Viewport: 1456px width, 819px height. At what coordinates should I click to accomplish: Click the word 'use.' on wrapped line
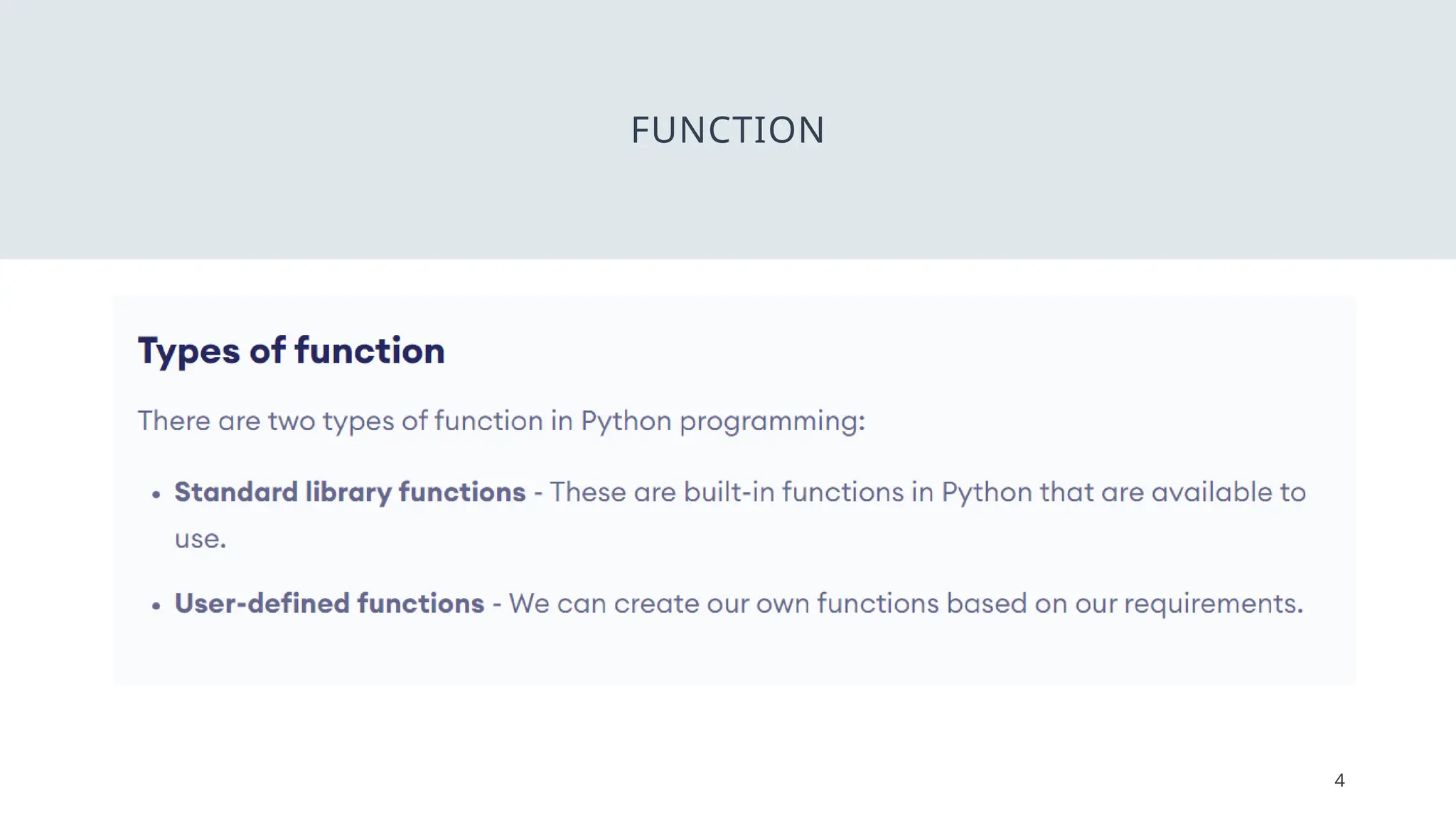click(200, 539)
